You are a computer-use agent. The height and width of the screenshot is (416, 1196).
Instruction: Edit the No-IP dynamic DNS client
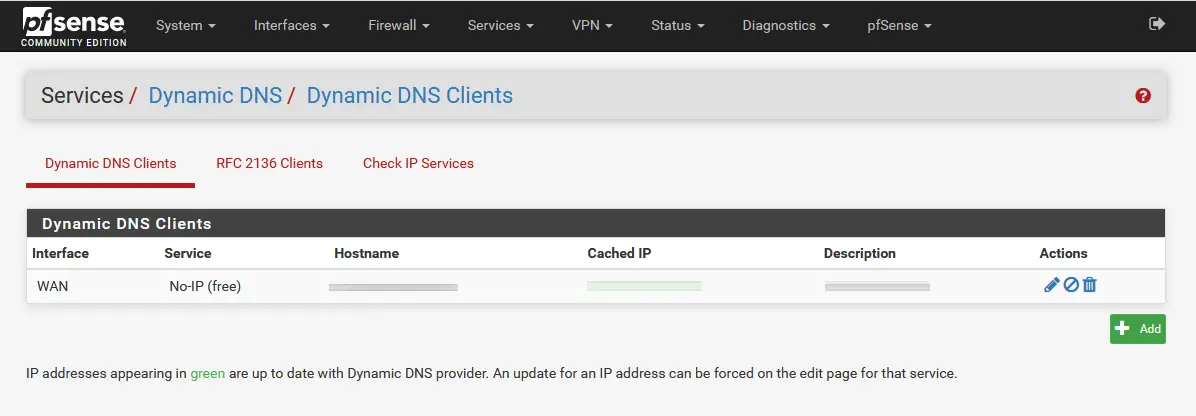pyautogui.click(x=1051, y=285)
